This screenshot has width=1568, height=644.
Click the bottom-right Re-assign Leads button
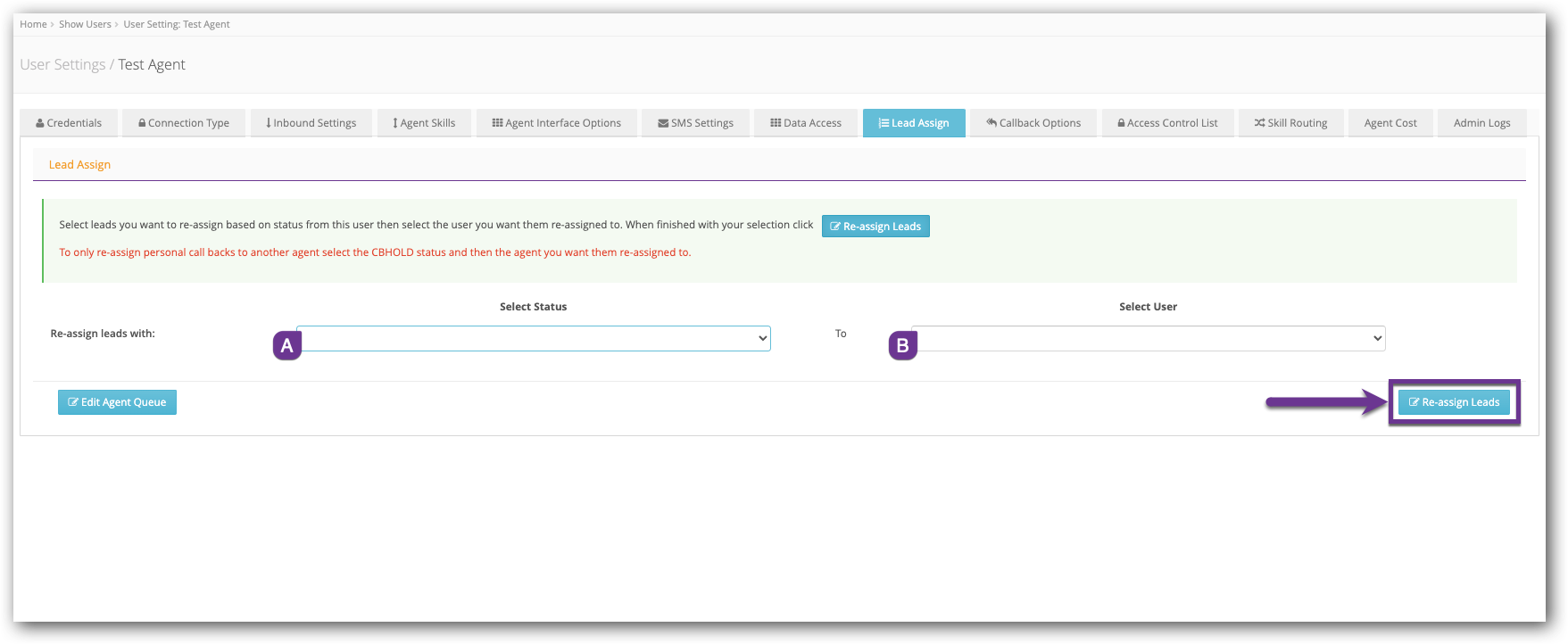1454,402
